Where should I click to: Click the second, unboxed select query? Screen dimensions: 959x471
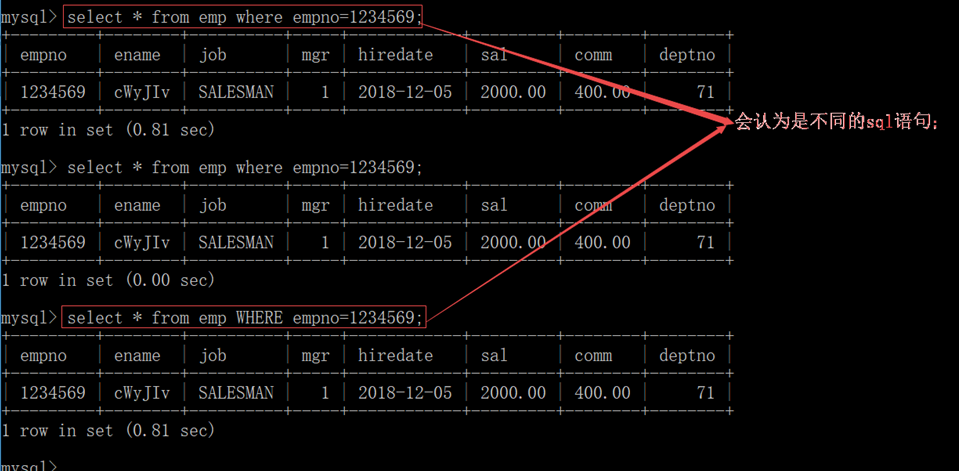click(x=244, y=167)
